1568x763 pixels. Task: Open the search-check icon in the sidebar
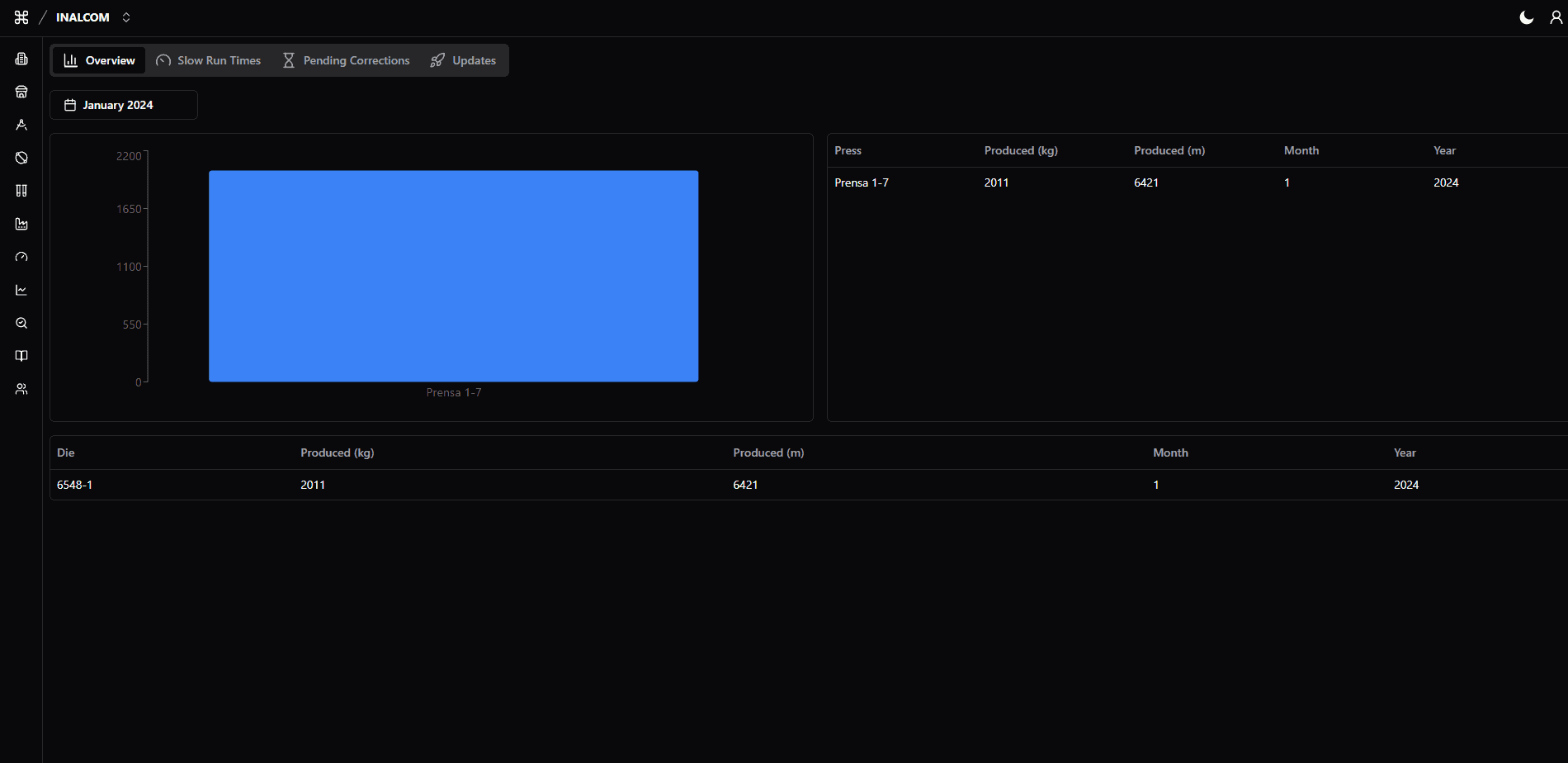point(21,323)
